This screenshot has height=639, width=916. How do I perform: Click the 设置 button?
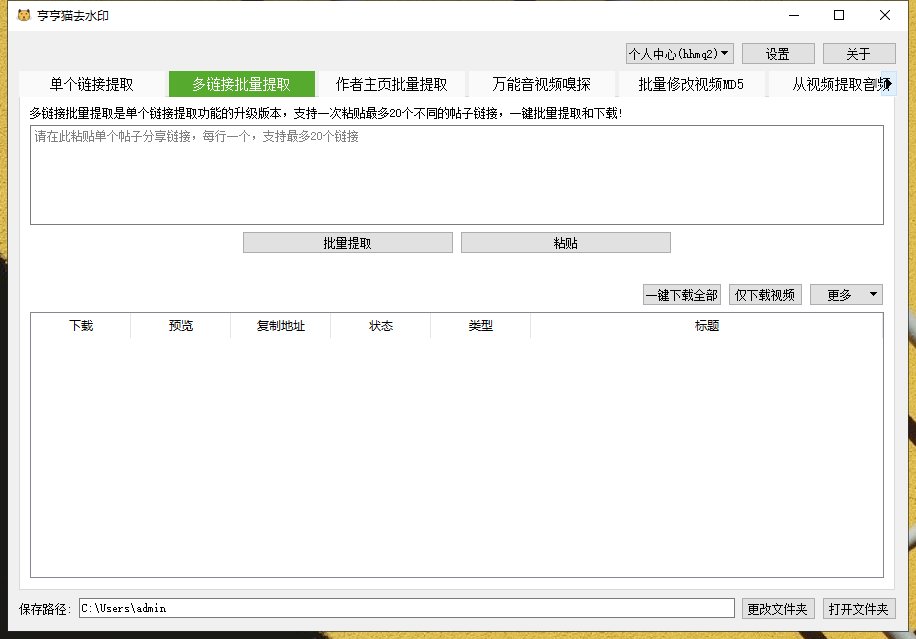[778, 54]
